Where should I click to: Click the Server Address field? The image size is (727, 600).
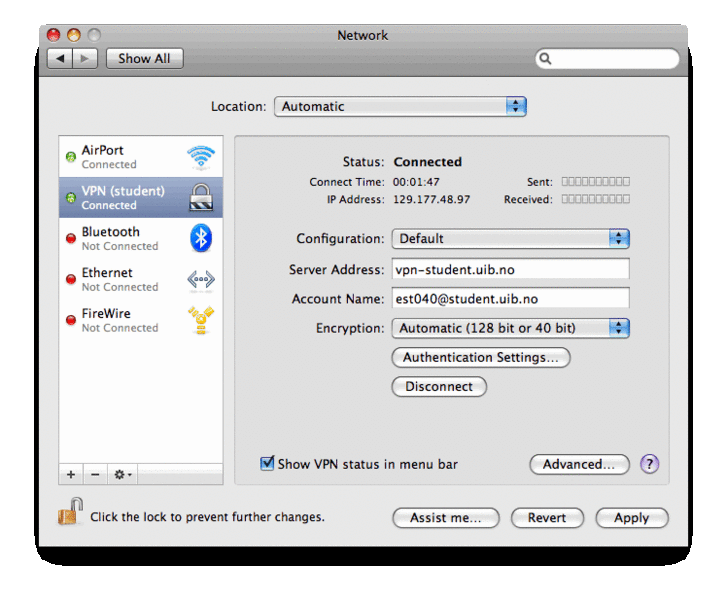[x=510, y=269]
